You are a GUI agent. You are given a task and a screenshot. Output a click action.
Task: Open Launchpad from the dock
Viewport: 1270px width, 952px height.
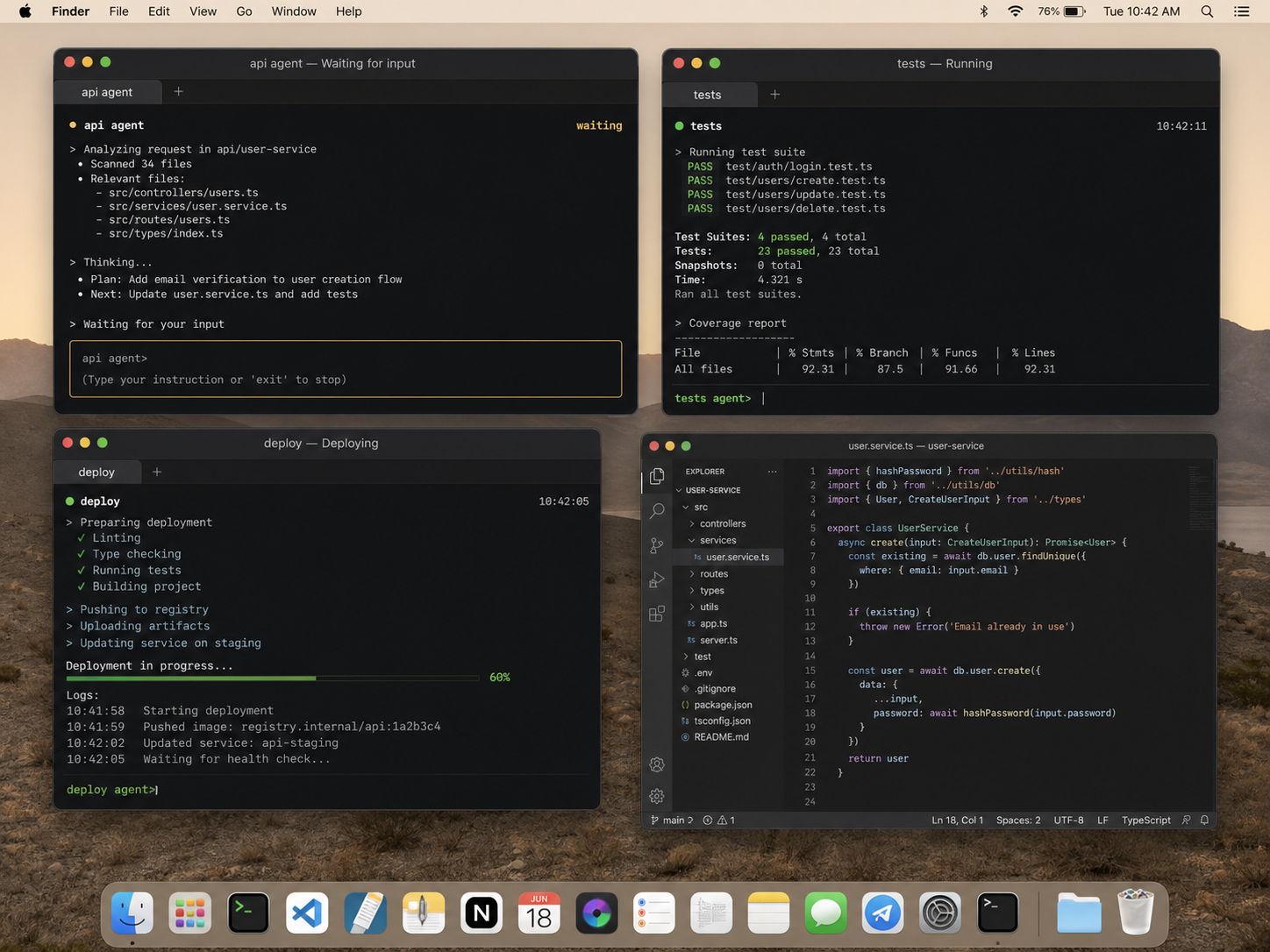coord(190,913)
